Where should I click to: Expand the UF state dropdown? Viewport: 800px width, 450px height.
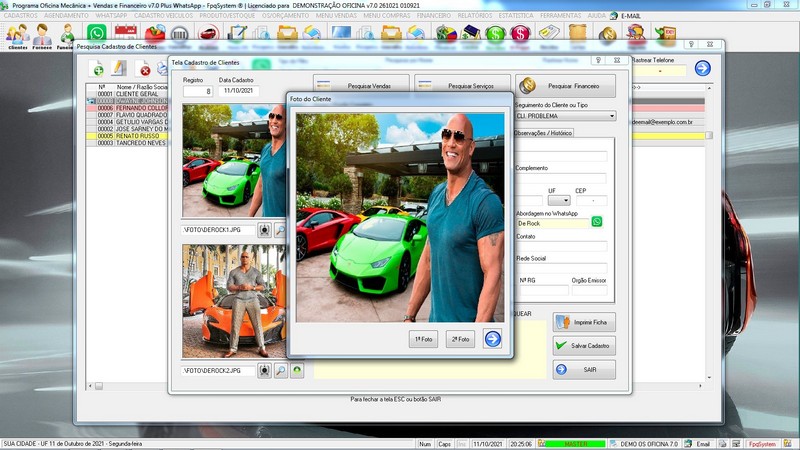[x=564, y=201]
